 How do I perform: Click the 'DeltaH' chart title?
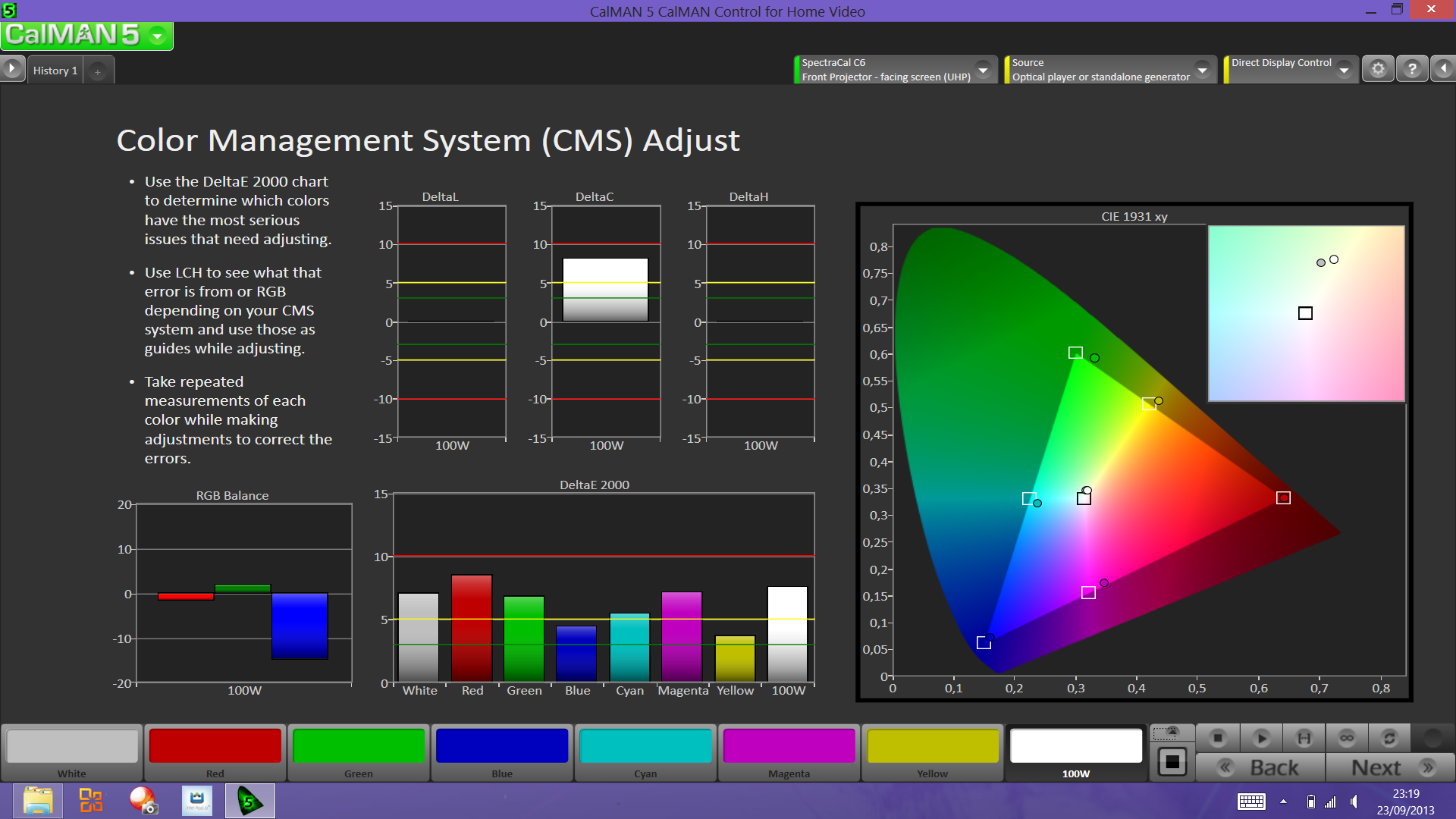click(748, 196)
